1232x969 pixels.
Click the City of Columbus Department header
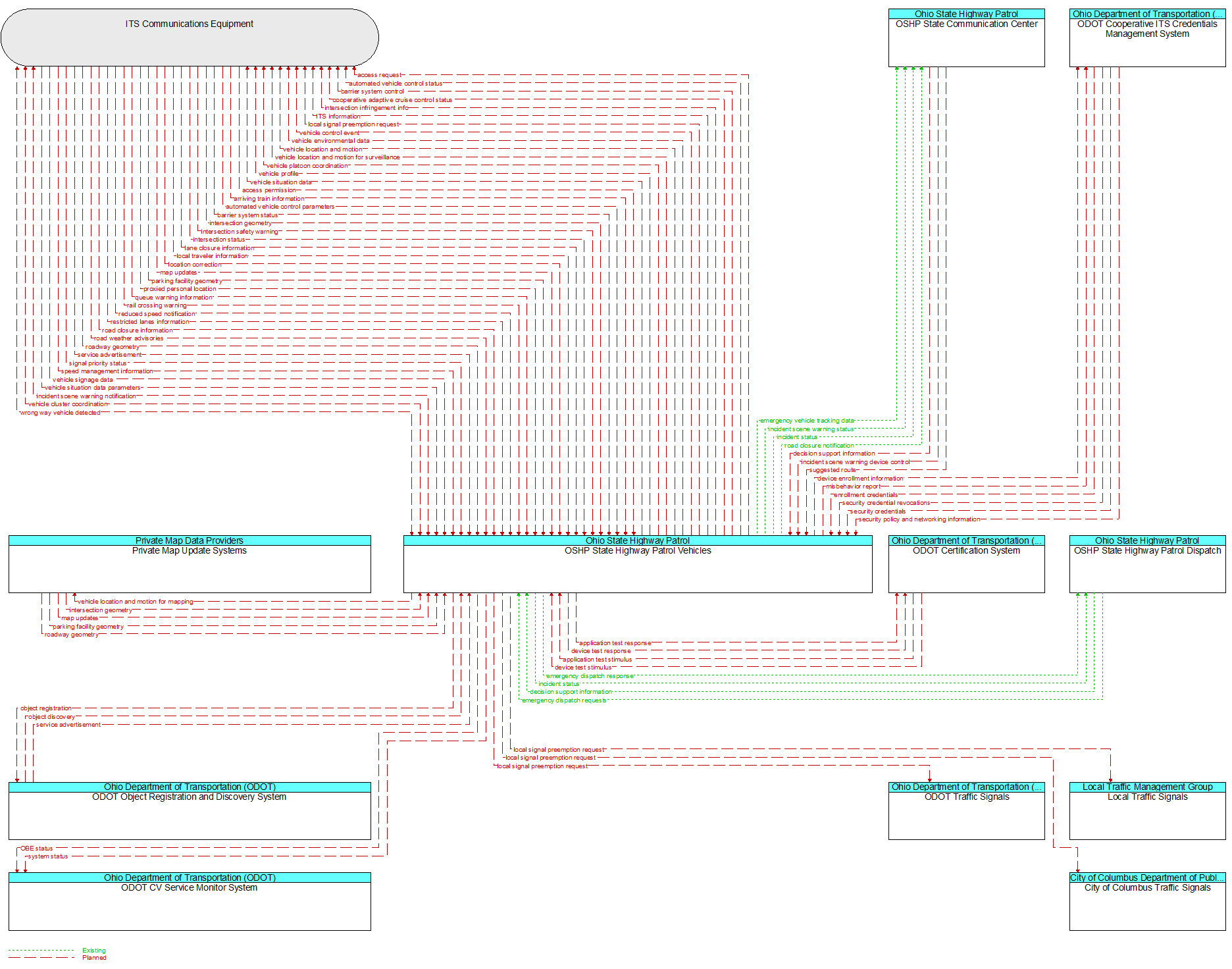pyautogui.click(x=1147, y=877)
